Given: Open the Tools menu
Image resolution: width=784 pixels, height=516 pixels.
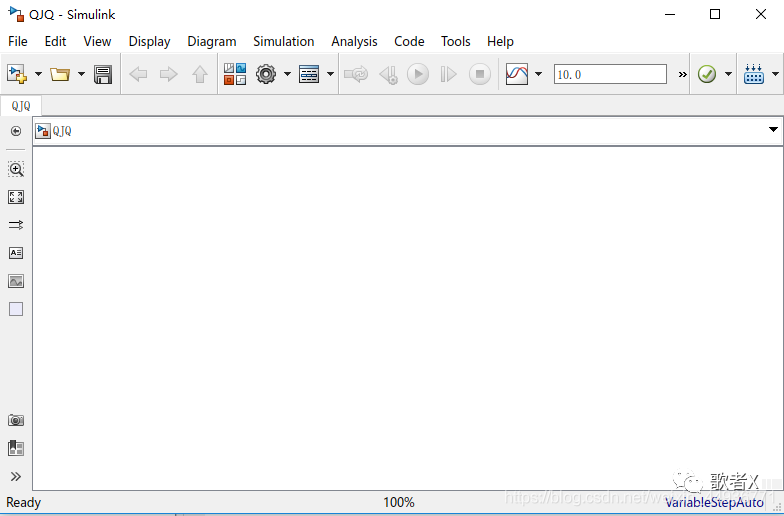Looking at the screenshot, I should pyautogui.click(x=456, y=42).
